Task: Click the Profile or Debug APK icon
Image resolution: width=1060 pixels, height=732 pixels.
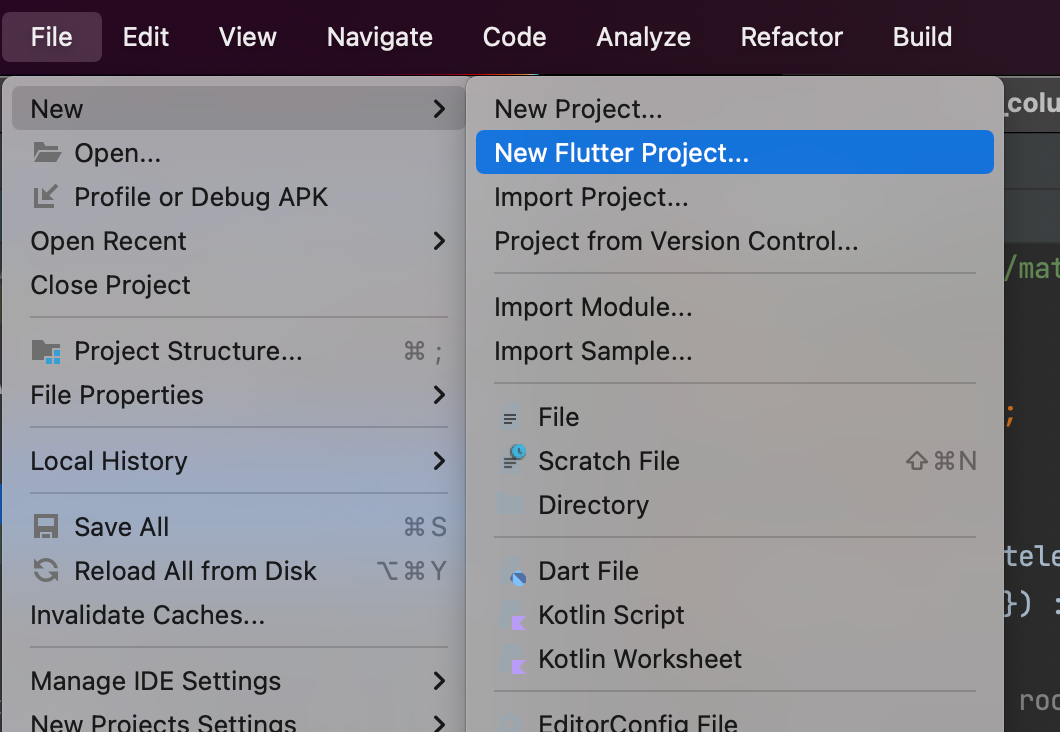Action: (x=46, y=197)
